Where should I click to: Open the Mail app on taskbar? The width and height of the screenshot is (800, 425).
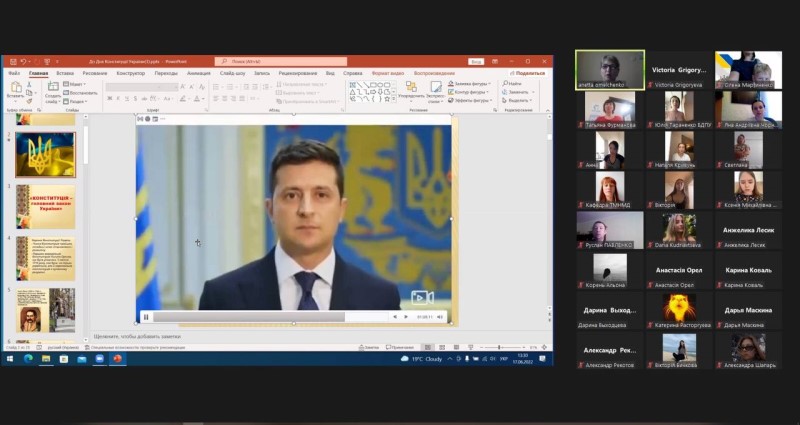click(x=82, y=359)
